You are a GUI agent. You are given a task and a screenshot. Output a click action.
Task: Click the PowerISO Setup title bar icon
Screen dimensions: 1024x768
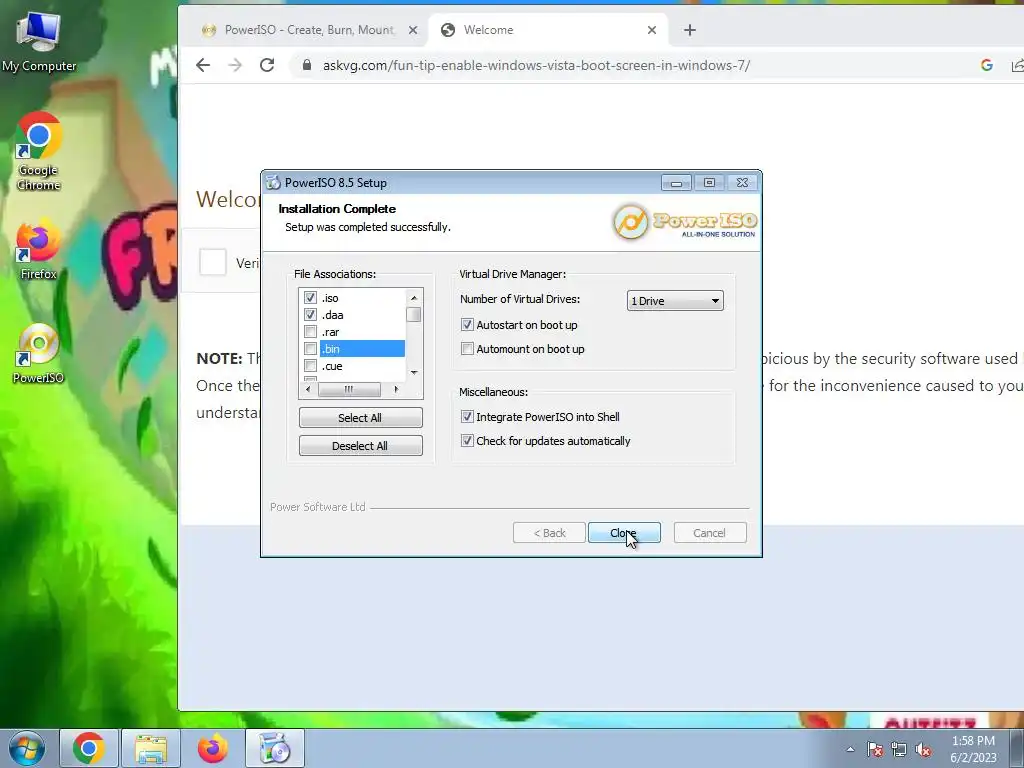point(273,183)
